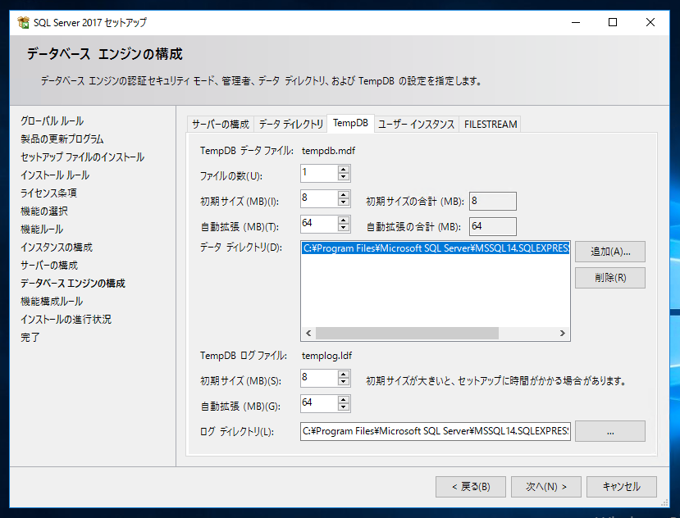Click 追加(A)... button
Screen dimensions: 680x518
coord(610,252)
